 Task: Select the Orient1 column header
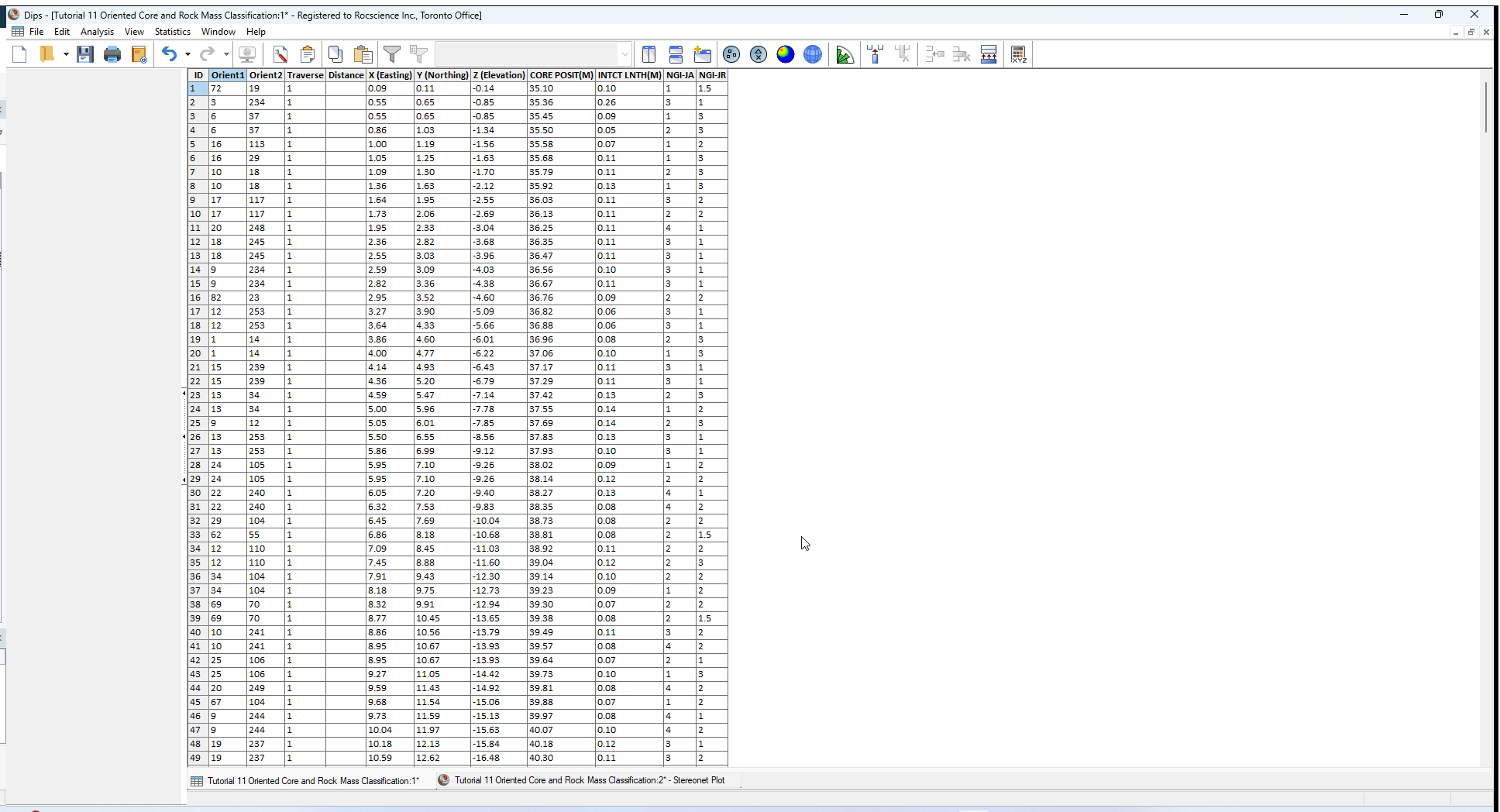click(x=227, y=75)
